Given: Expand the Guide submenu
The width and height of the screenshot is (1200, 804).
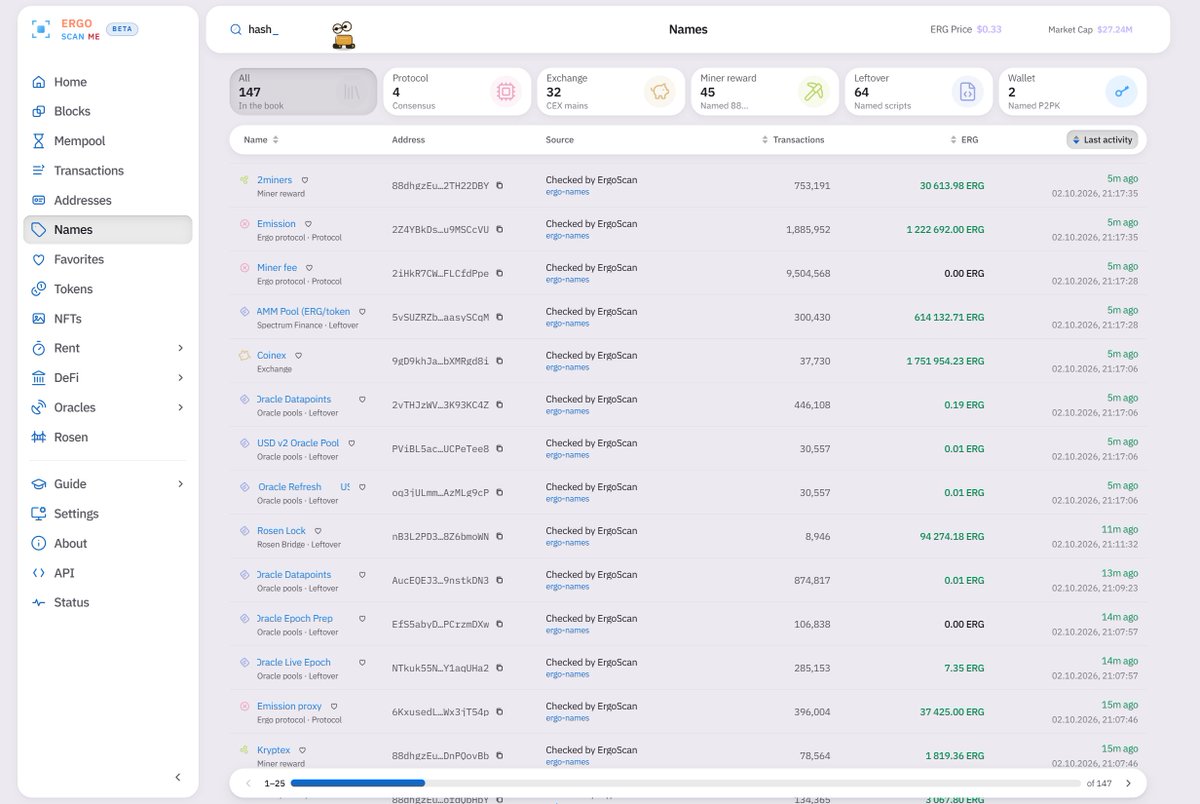Looking at the screenshot, I should [180, 484].
